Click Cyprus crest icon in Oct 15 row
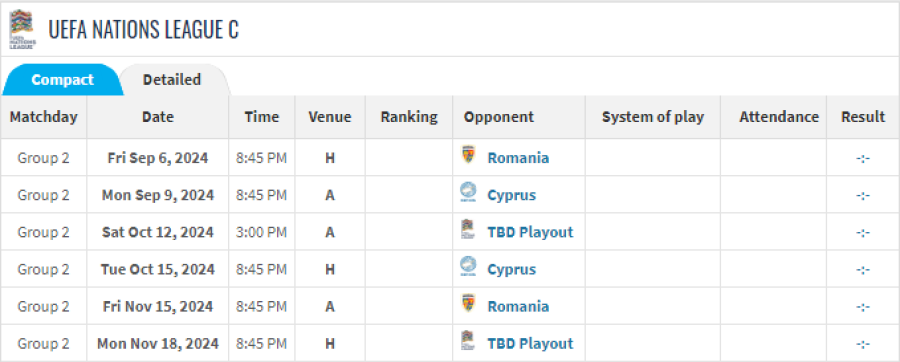Viewport: 900px width, 362px height. pyautogui.click(x=468, y=267)
